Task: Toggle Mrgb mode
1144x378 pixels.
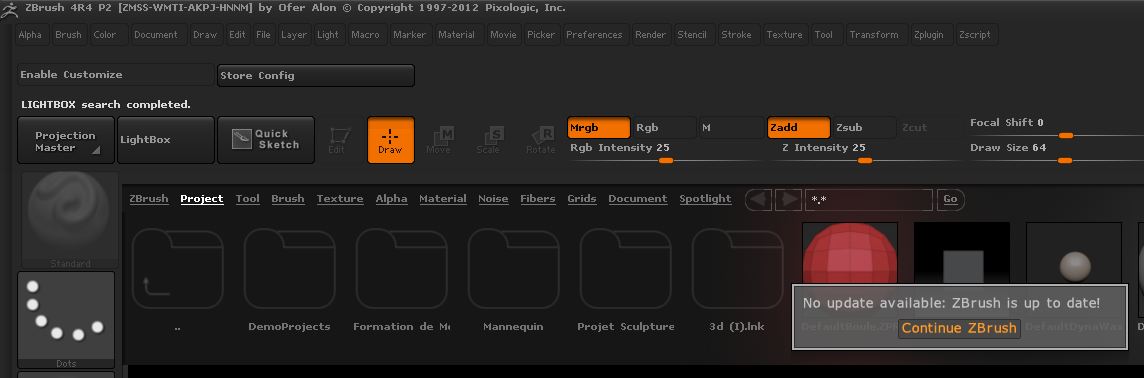Action: [x=598, y=128]
